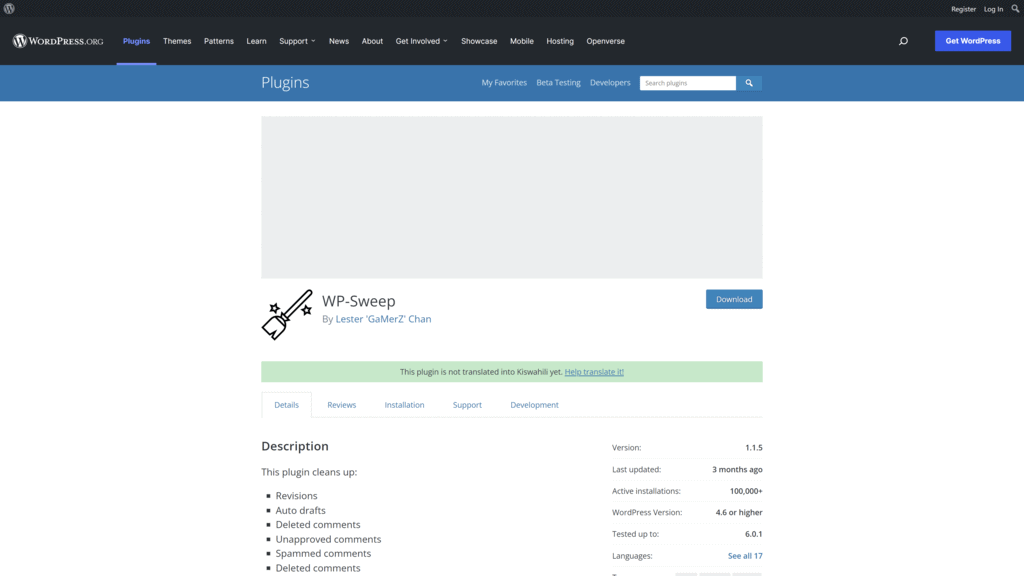Submit plugin search with magnifier button
The height and width of the screenshot is (576, 1024).
point(749,83)
